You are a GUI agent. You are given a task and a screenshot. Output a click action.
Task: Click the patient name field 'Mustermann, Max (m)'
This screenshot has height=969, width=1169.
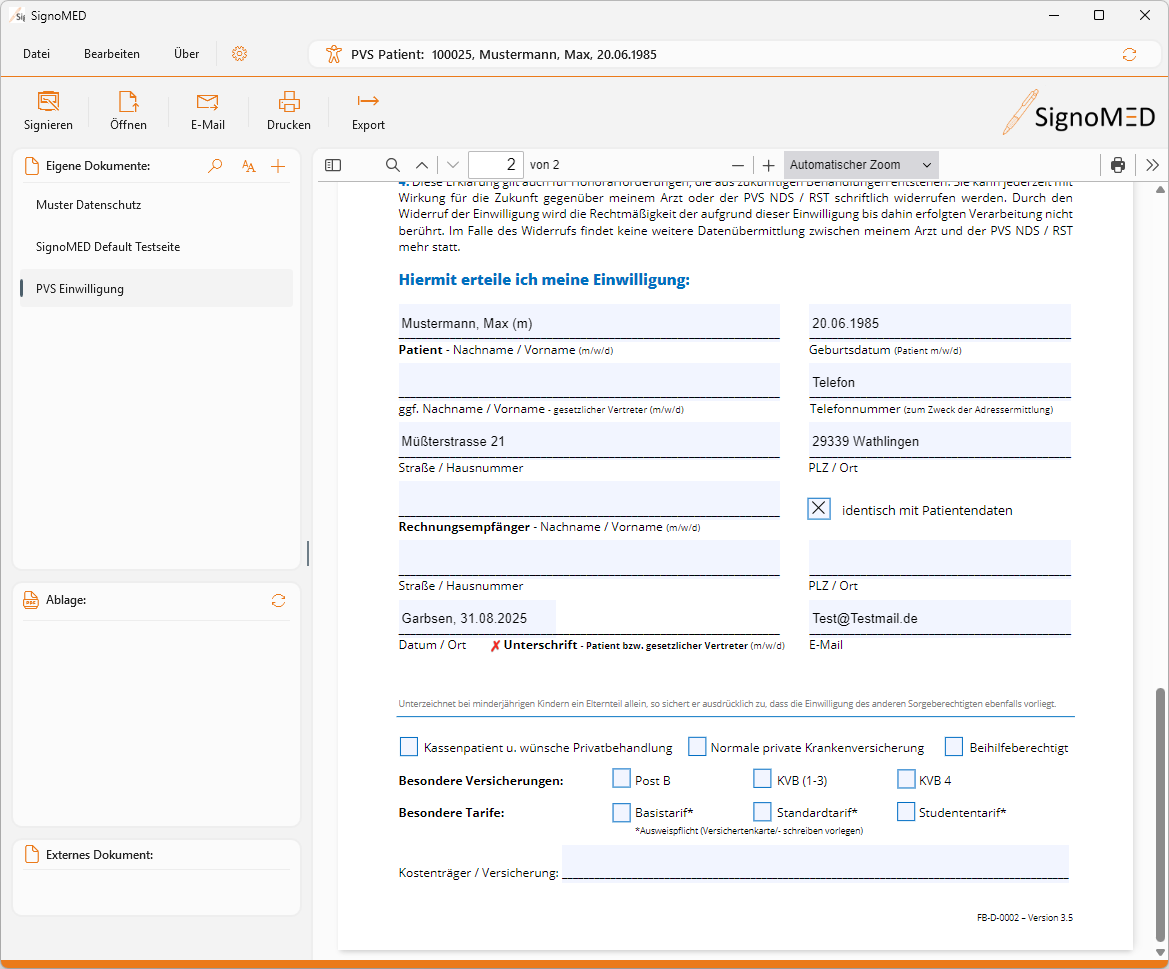pyautogui.click(x=589, y=322)
